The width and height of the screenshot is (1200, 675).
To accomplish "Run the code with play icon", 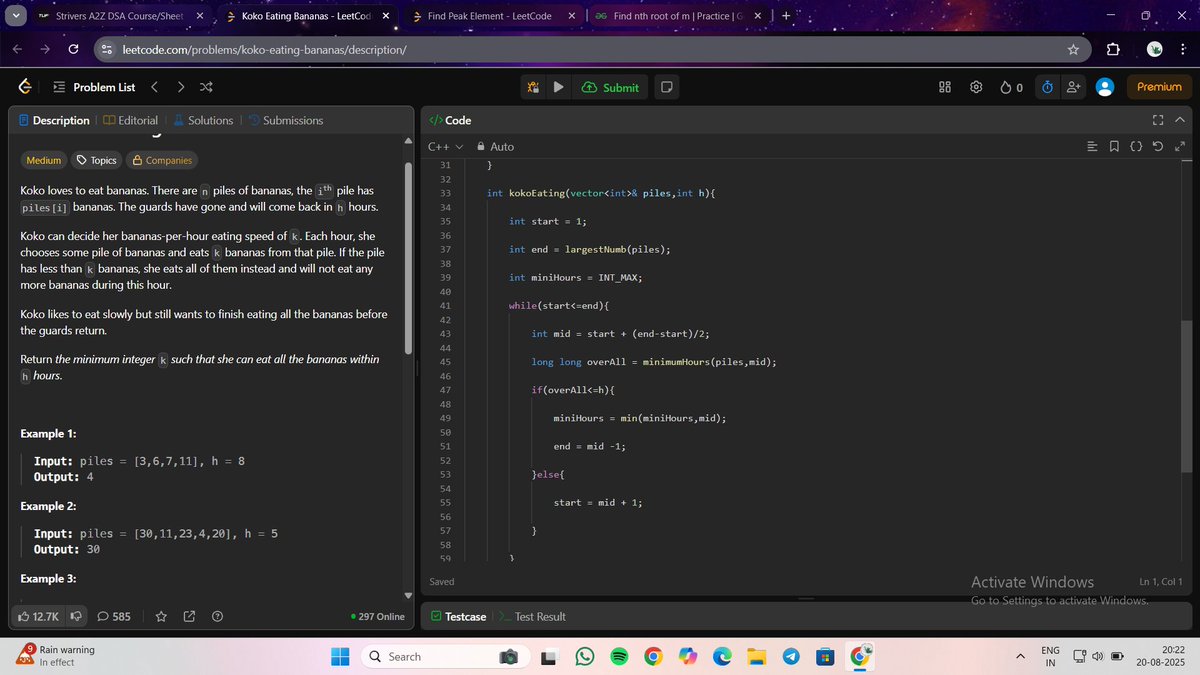I will tap(558, 87).
